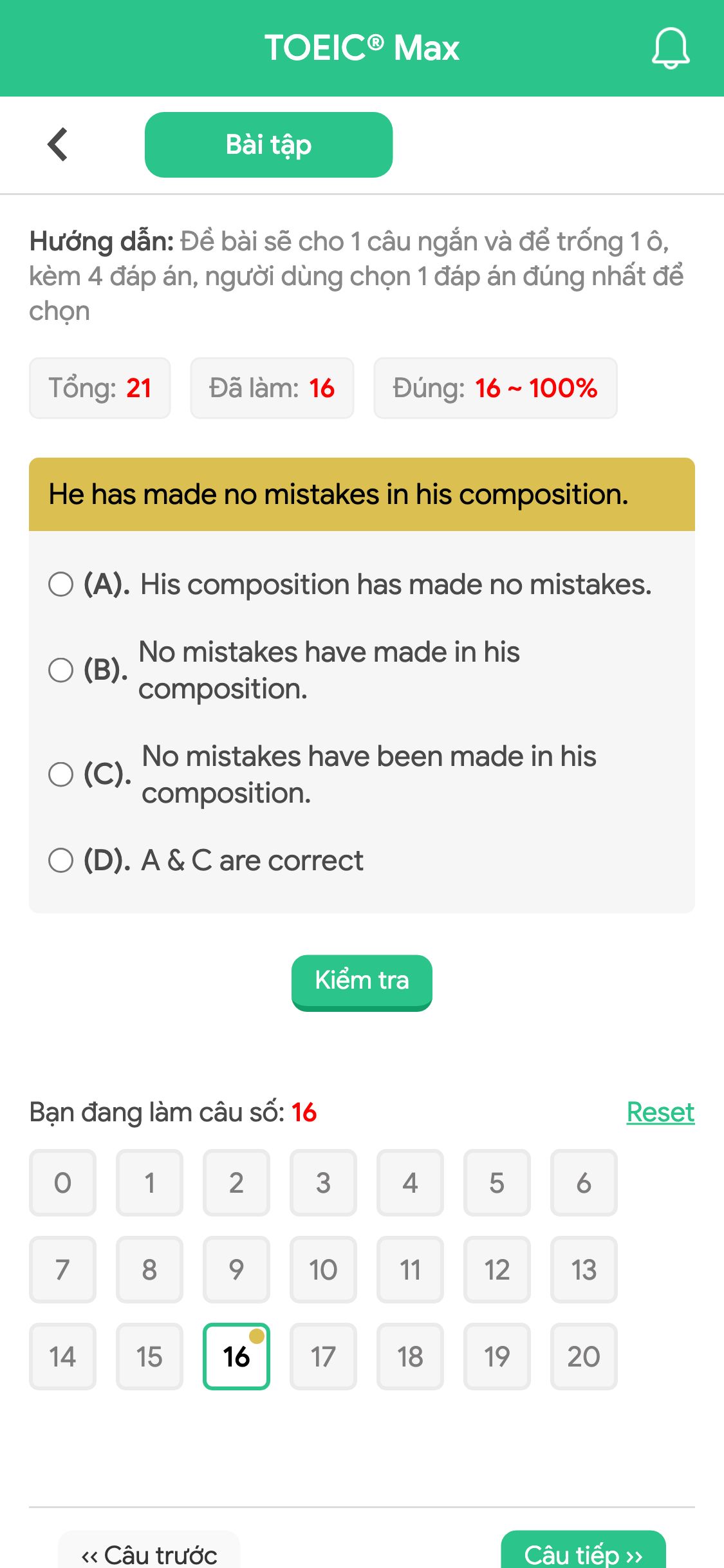Screen dimensions: 724x1568
Task: Open the notification bell icon
Action: [671, 48]
